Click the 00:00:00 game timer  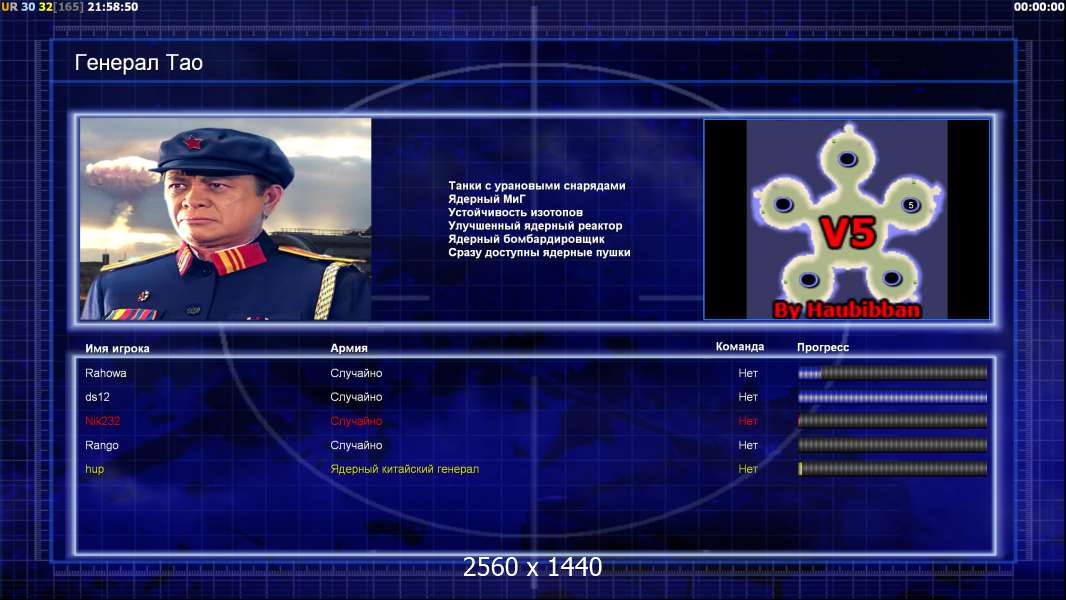(1039, 7)
